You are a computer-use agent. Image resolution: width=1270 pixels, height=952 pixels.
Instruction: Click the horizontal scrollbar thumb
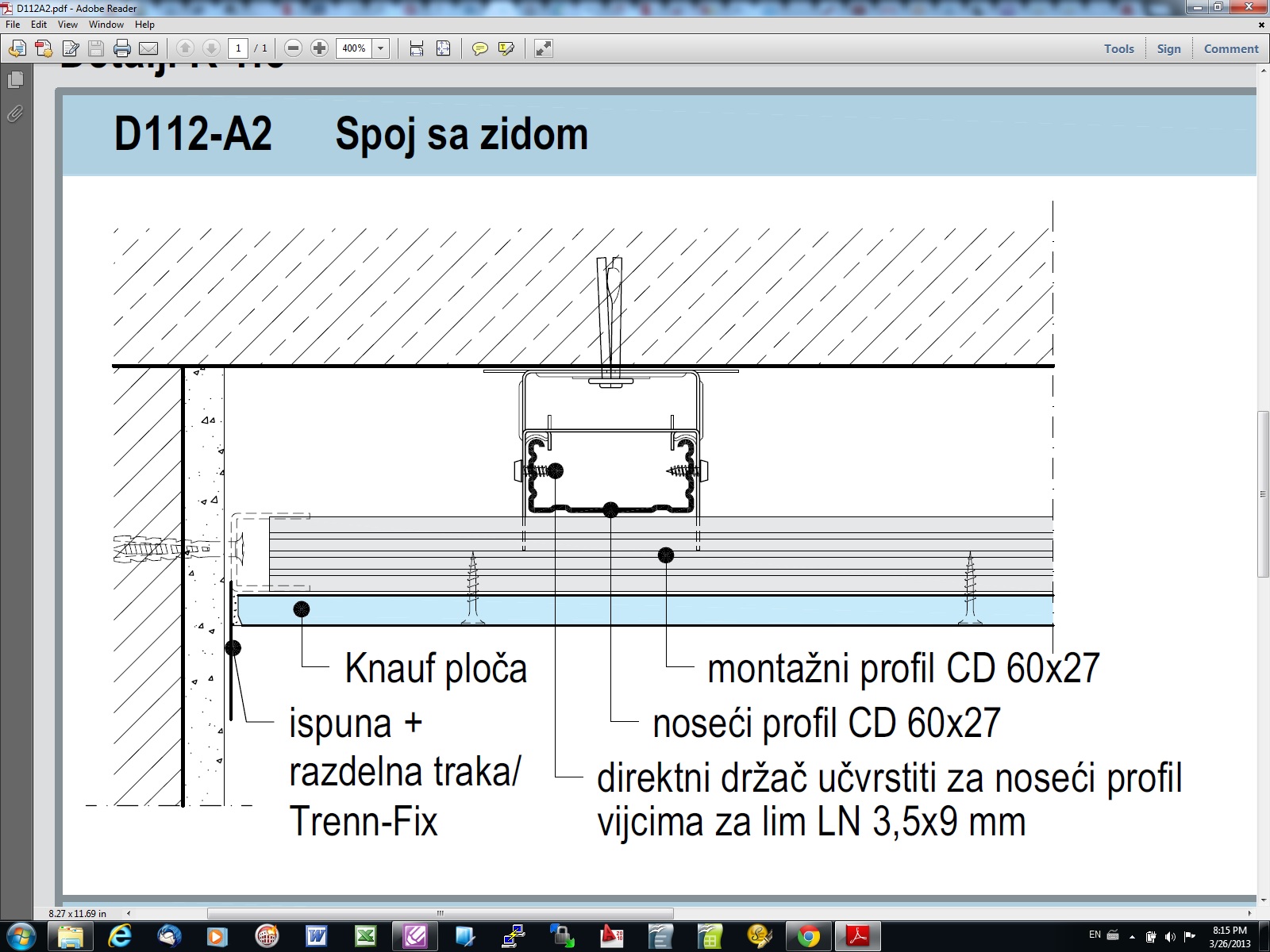[x=440, y=913]
